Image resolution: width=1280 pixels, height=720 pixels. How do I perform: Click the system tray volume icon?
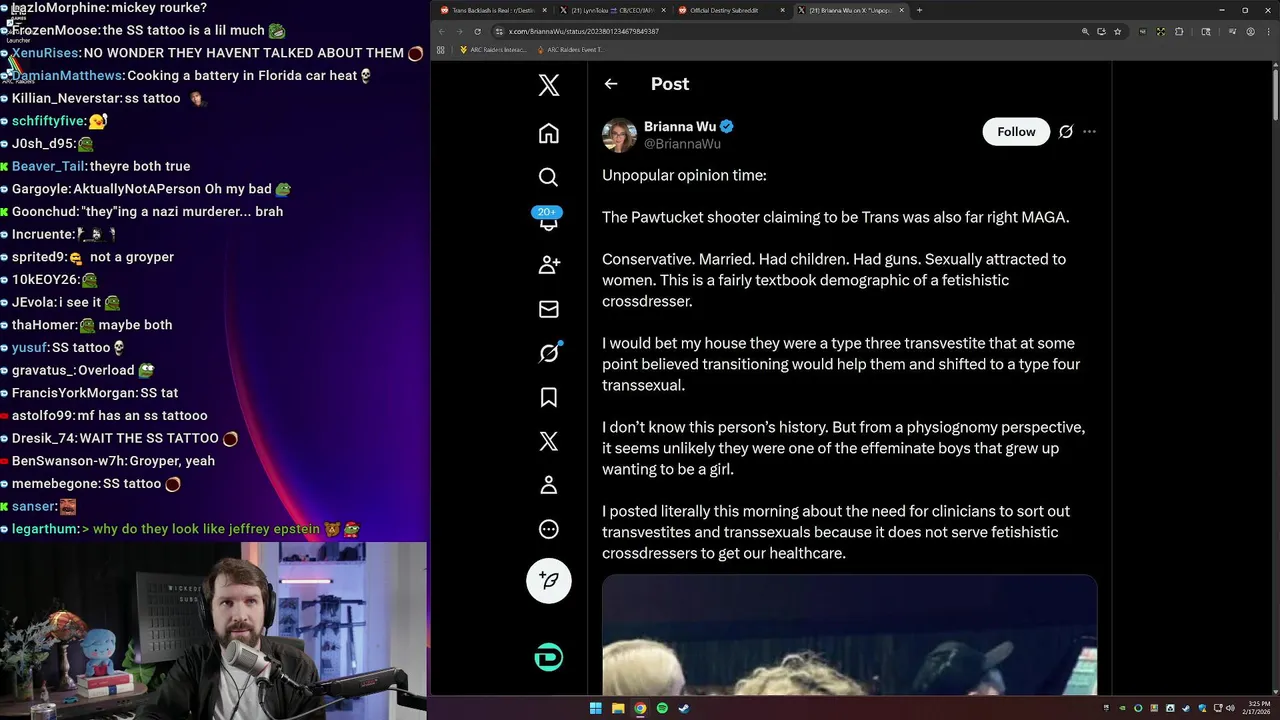tap(1229, 708)
